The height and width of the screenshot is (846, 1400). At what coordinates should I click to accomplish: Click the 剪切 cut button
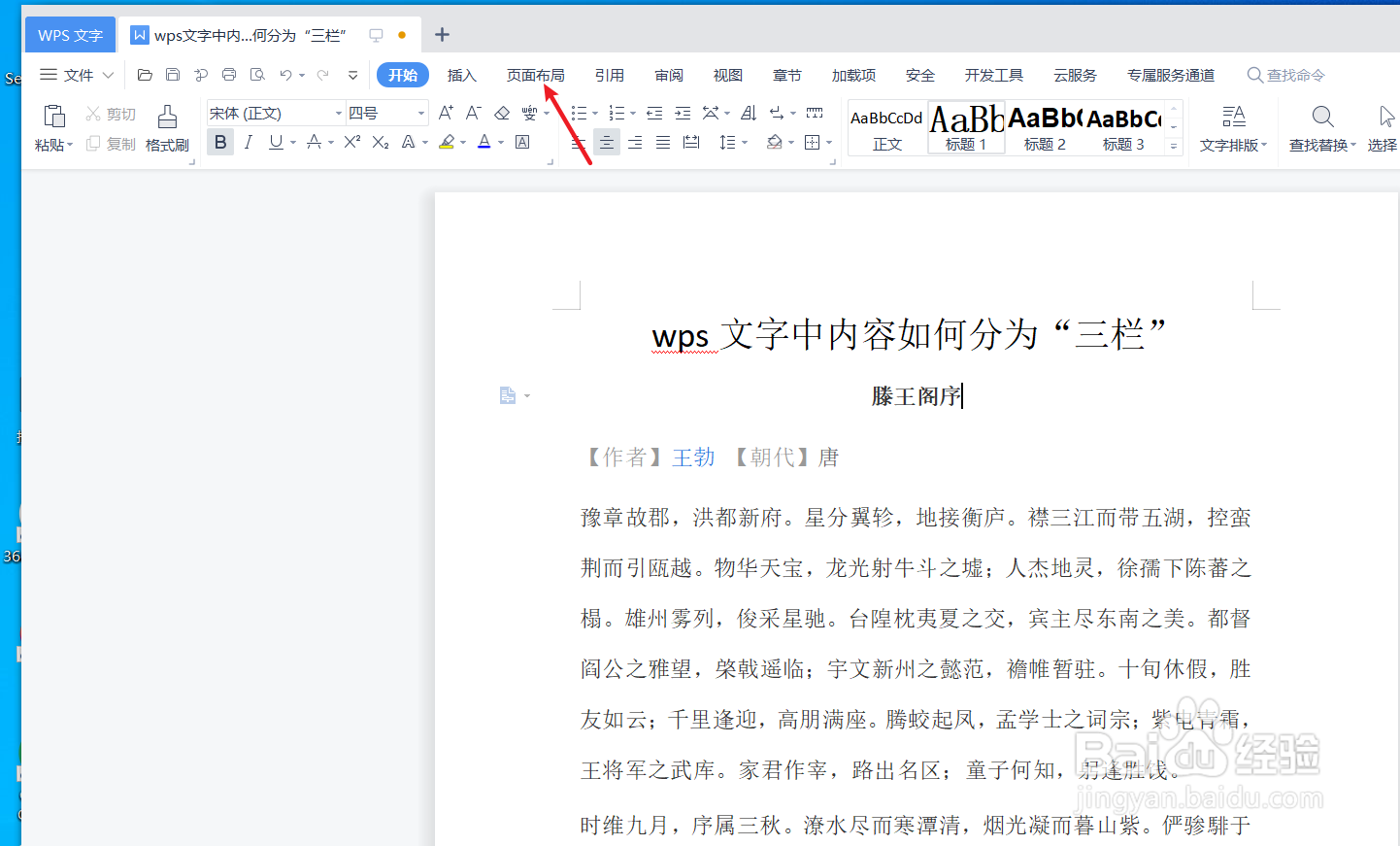[111, 114]
